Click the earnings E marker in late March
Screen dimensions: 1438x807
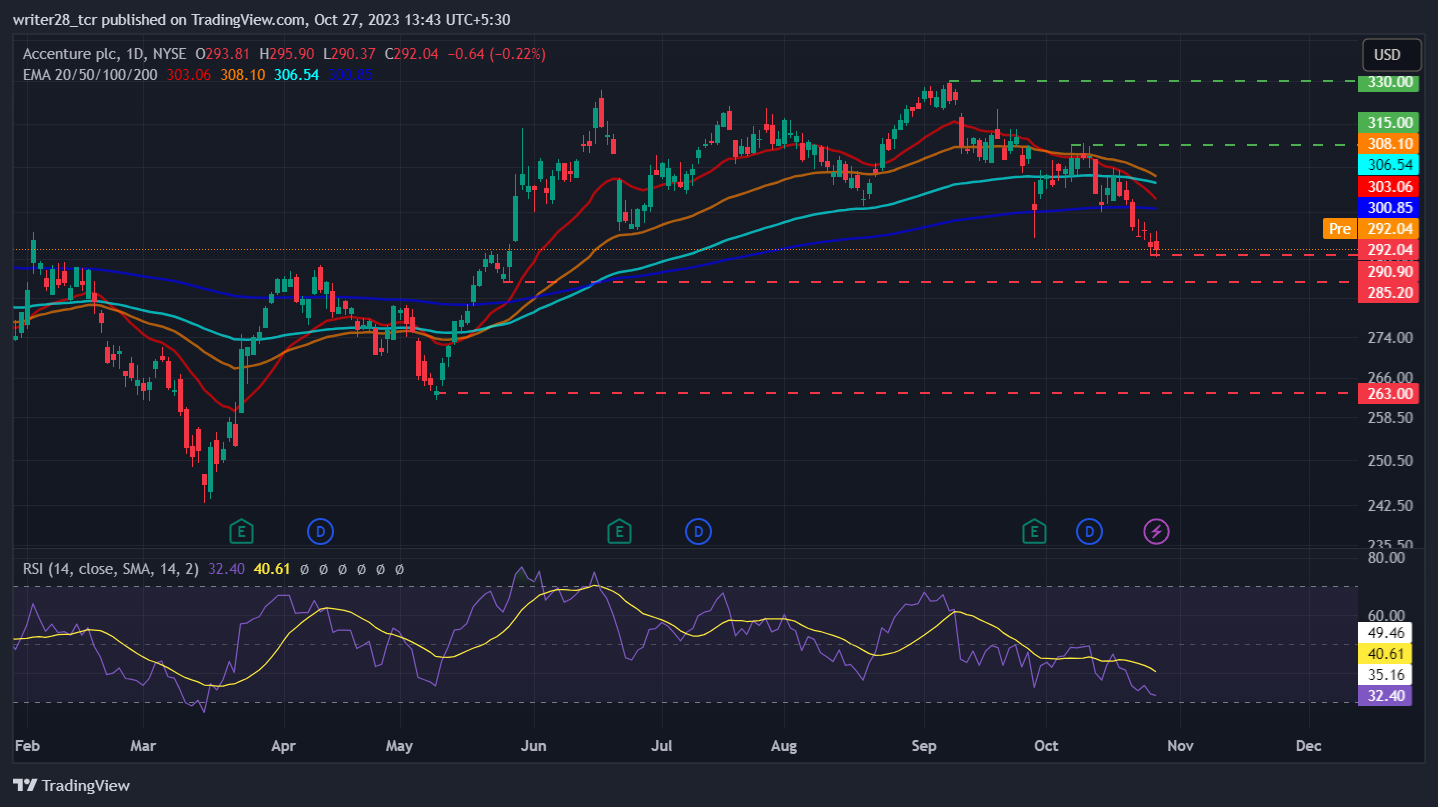click(x=240, y=530)
